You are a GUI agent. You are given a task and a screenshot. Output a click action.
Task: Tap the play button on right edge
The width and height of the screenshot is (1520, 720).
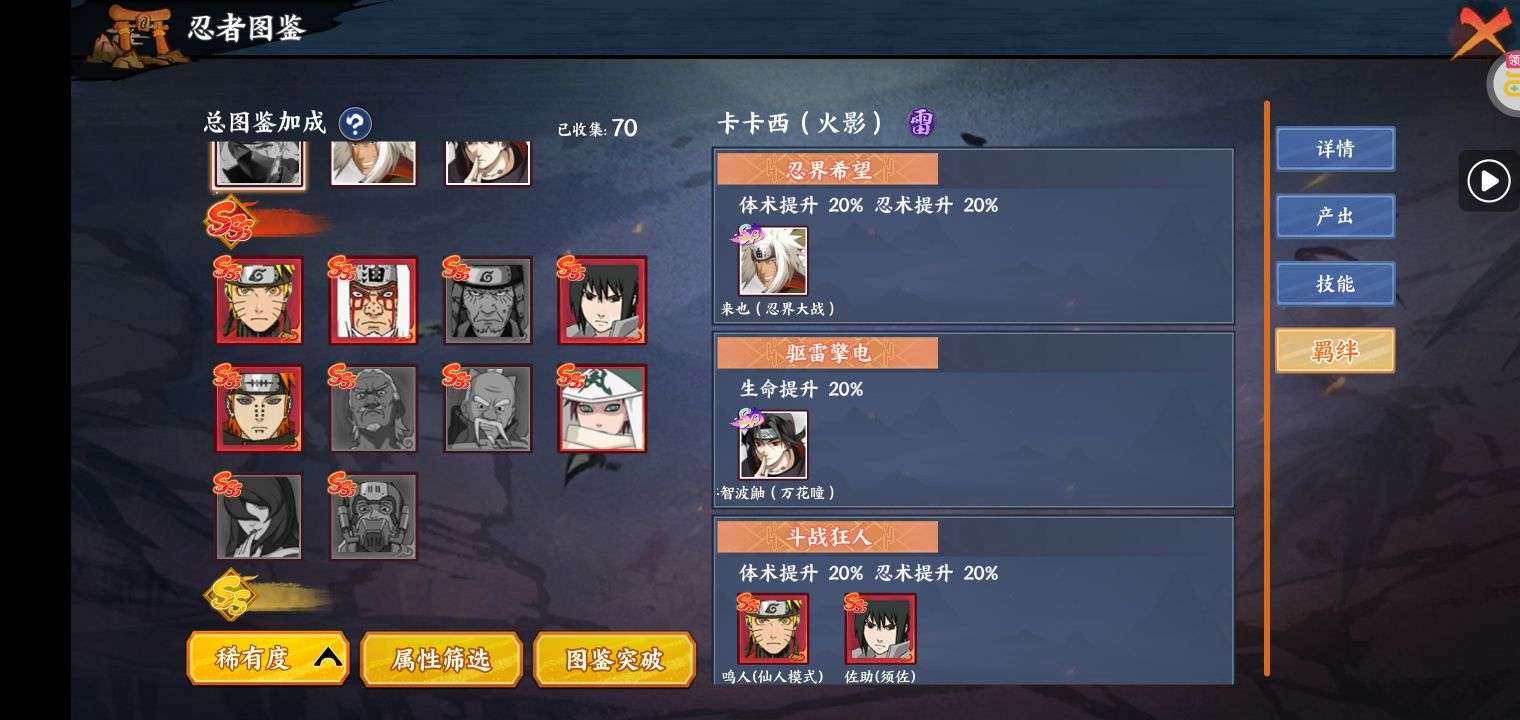[x=1488, y=181]
